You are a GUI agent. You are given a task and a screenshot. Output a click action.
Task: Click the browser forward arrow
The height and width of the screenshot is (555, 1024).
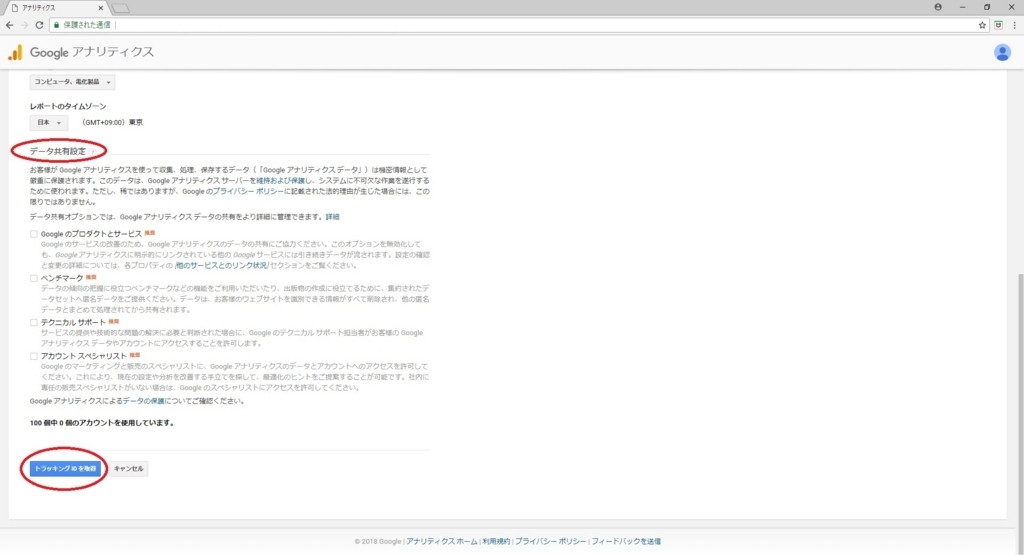(24, 25)
